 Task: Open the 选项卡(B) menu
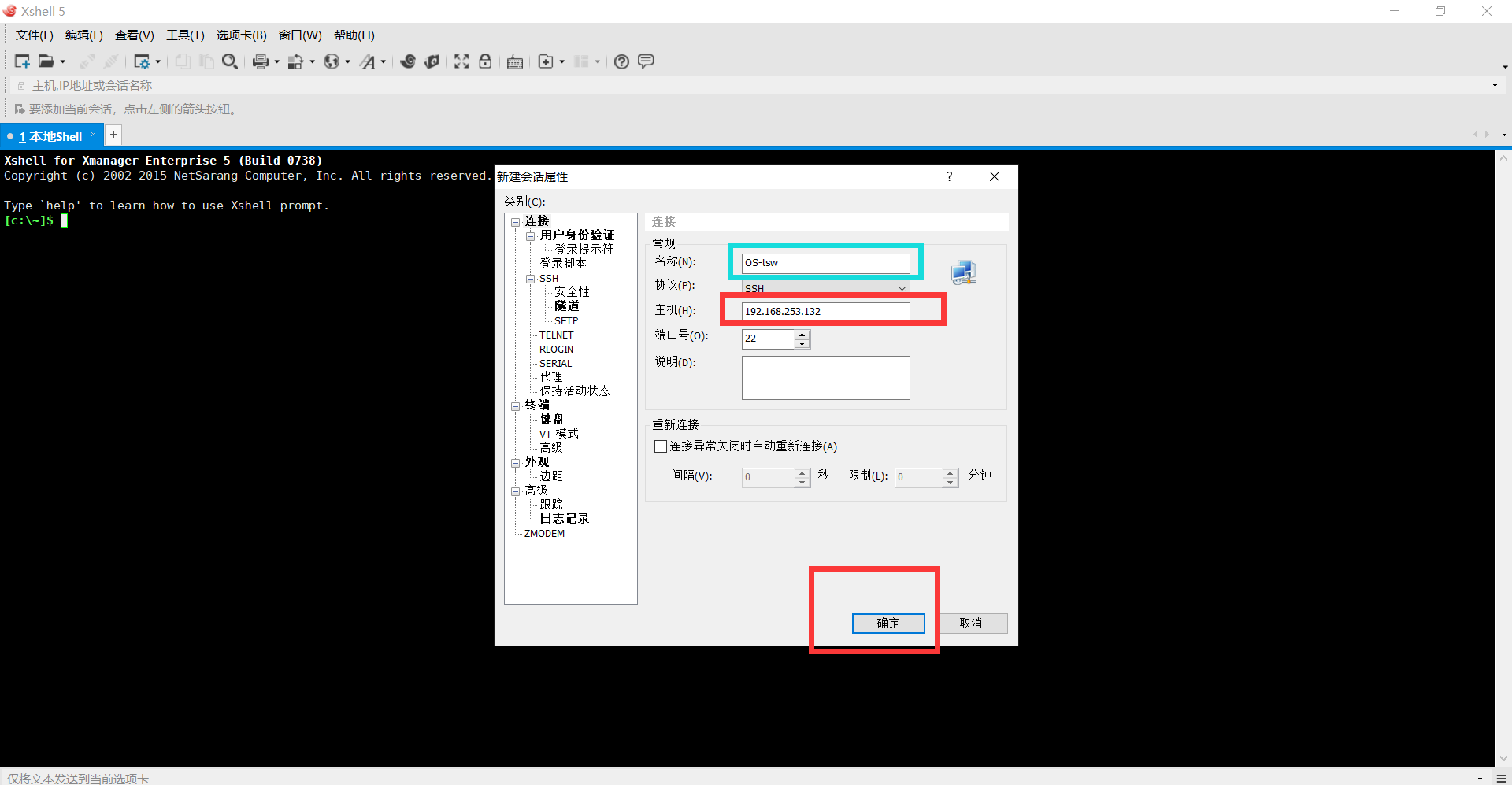241,35
